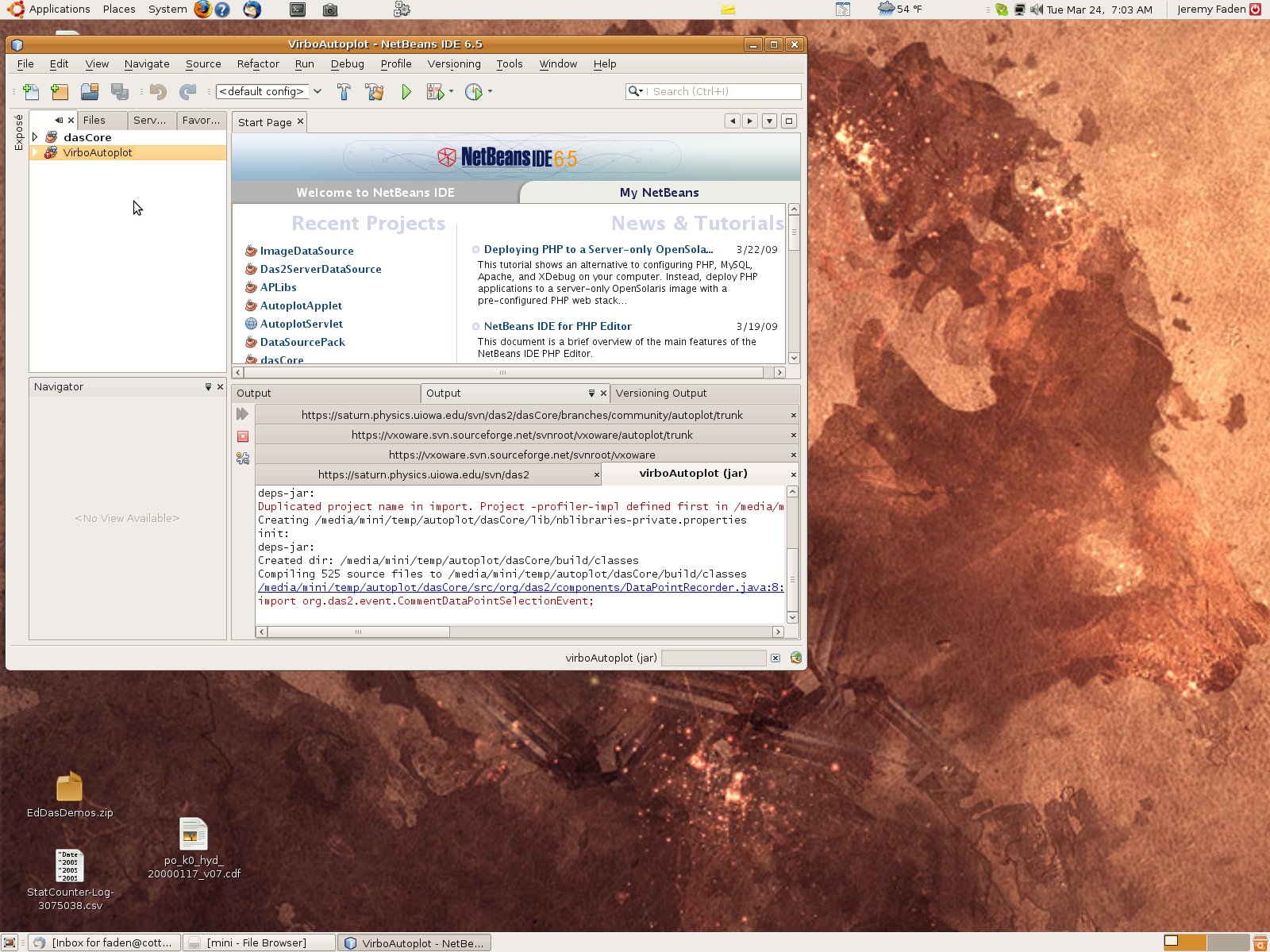Open the default config dropdown
The image size is (1270, 952).
[317, 91]
